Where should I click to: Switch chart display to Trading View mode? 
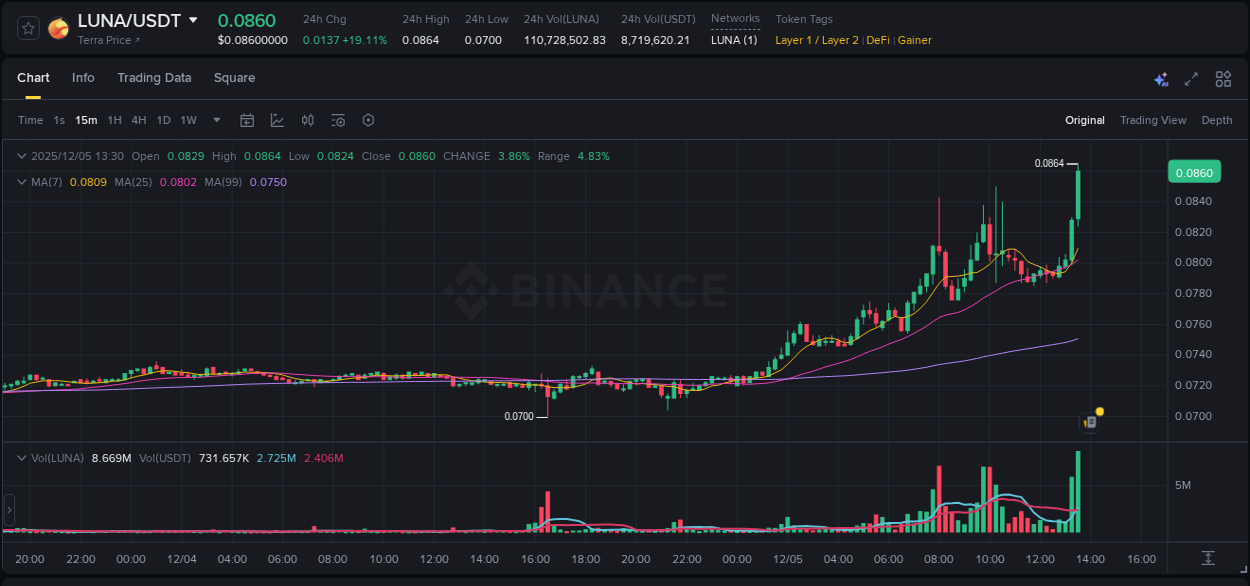coord(1153,119)
